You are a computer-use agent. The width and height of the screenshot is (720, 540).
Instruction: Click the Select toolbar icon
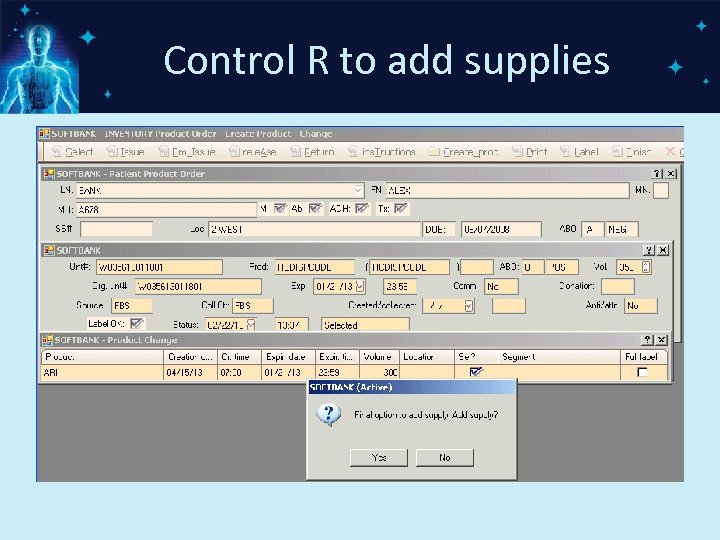click(x=56, y=152)
